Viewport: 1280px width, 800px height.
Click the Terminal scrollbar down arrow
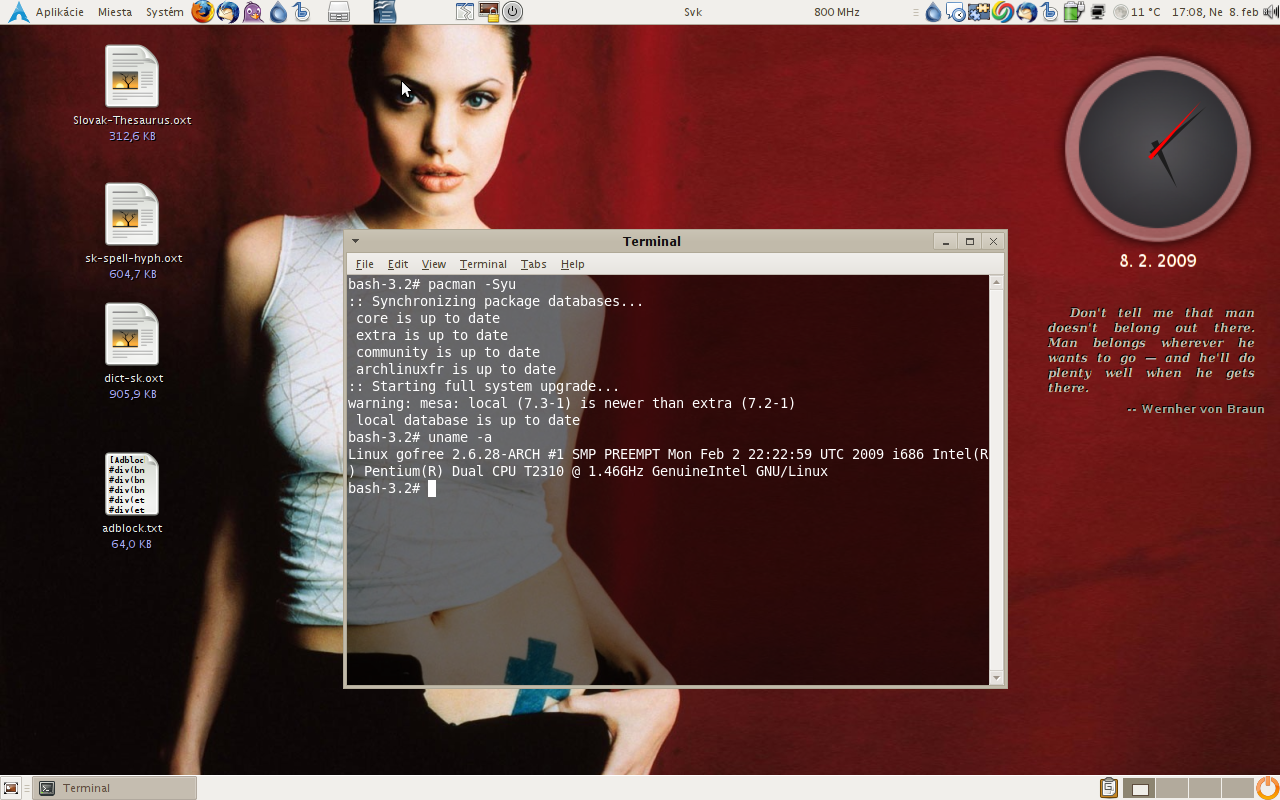996,678
